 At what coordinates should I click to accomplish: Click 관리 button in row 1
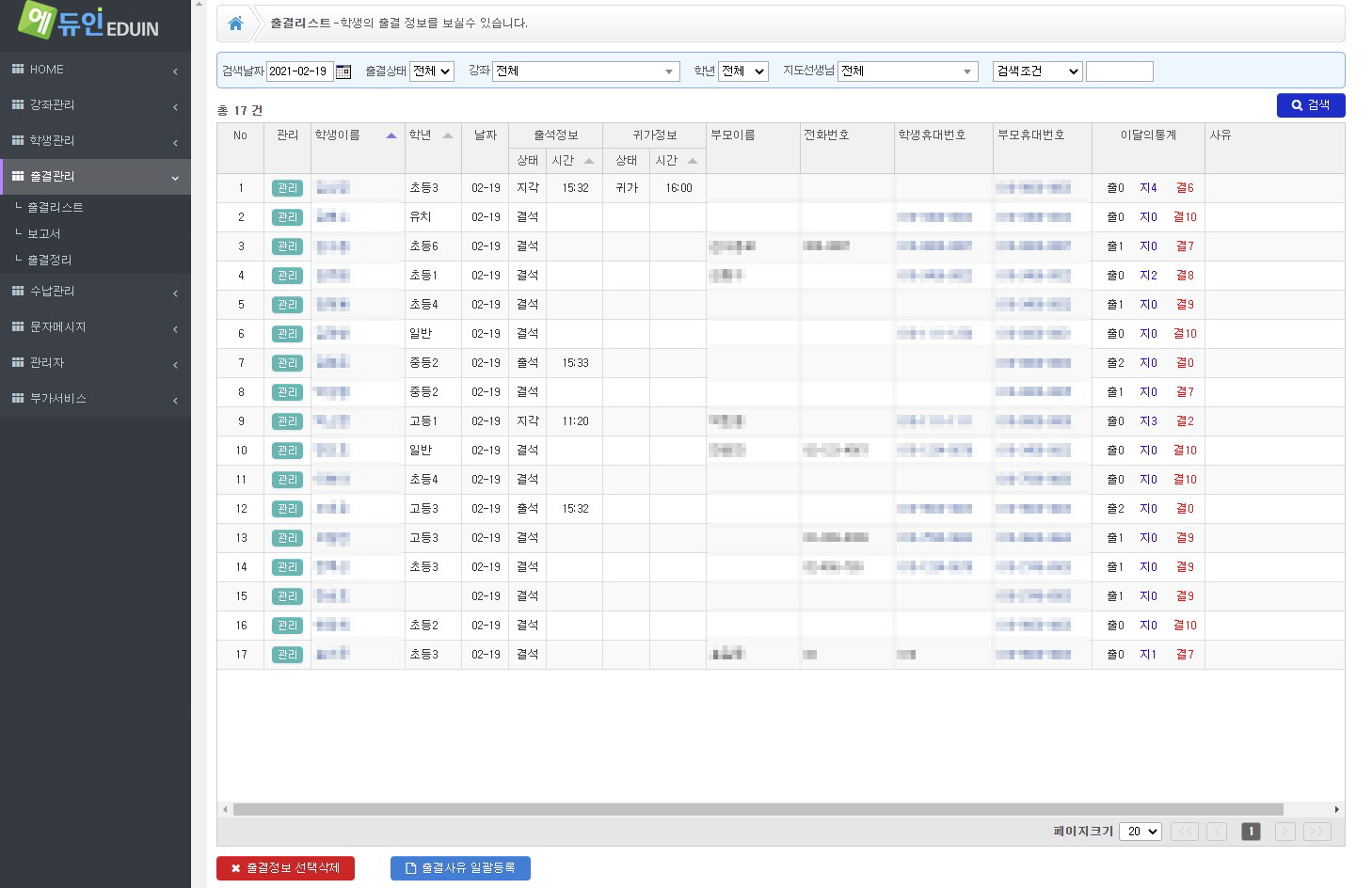click(x=287, y=188)
